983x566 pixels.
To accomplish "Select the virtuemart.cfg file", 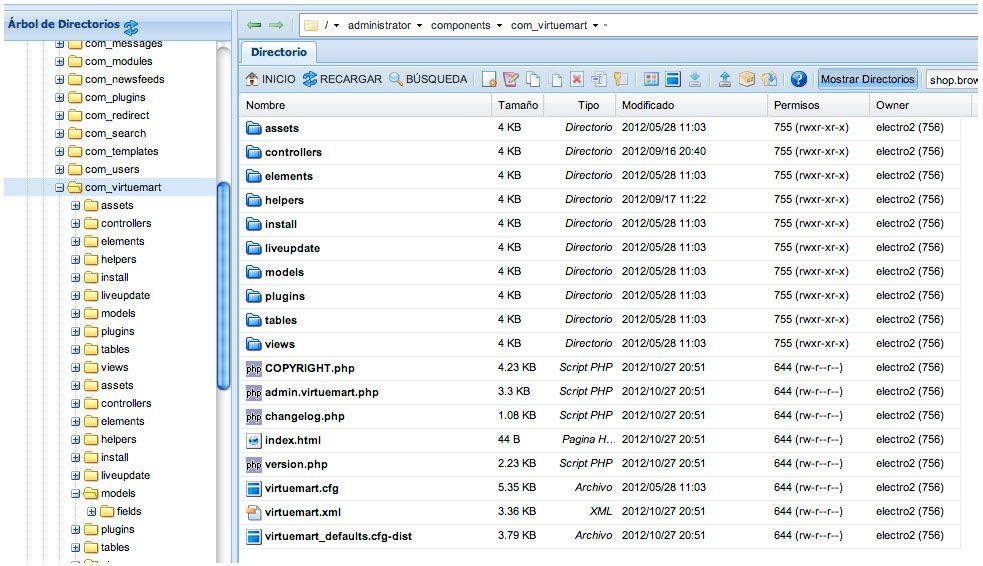I will click(x=302, y=488).
